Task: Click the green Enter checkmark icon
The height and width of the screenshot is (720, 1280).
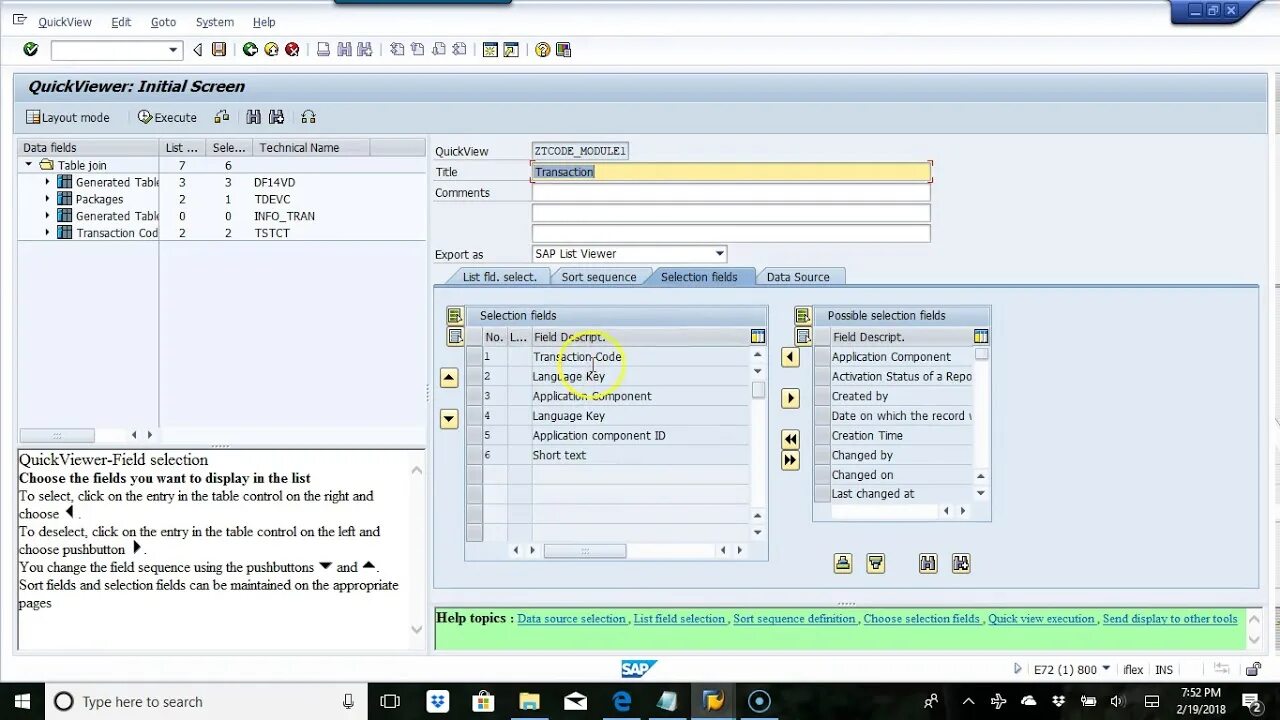Action: click(x=30, y=49)
